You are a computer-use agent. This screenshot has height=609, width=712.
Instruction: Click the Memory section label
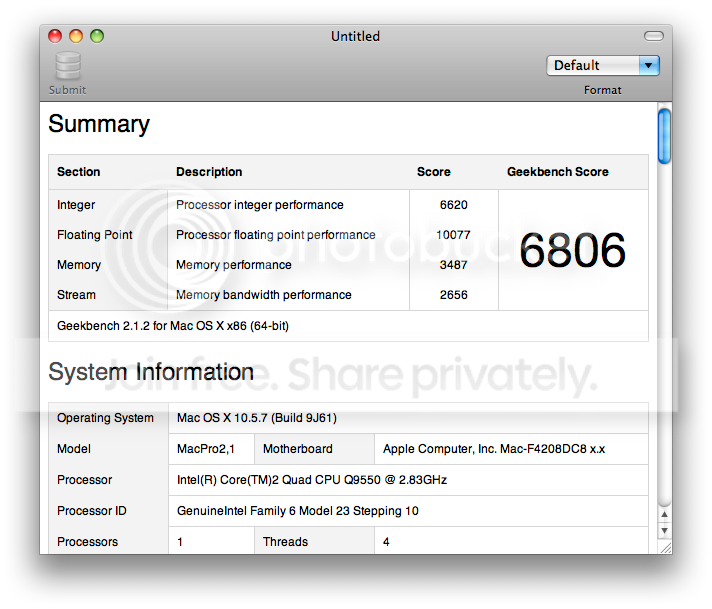79,265
